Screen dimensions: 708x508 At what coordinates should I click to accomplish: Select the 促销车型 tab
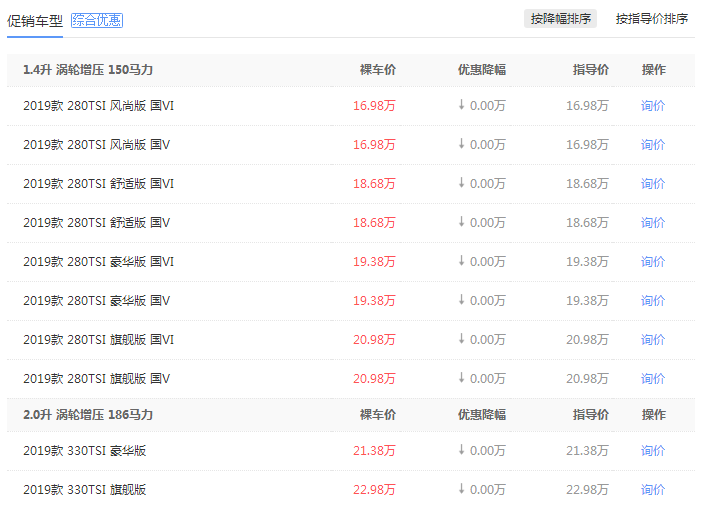coord(35,20)
